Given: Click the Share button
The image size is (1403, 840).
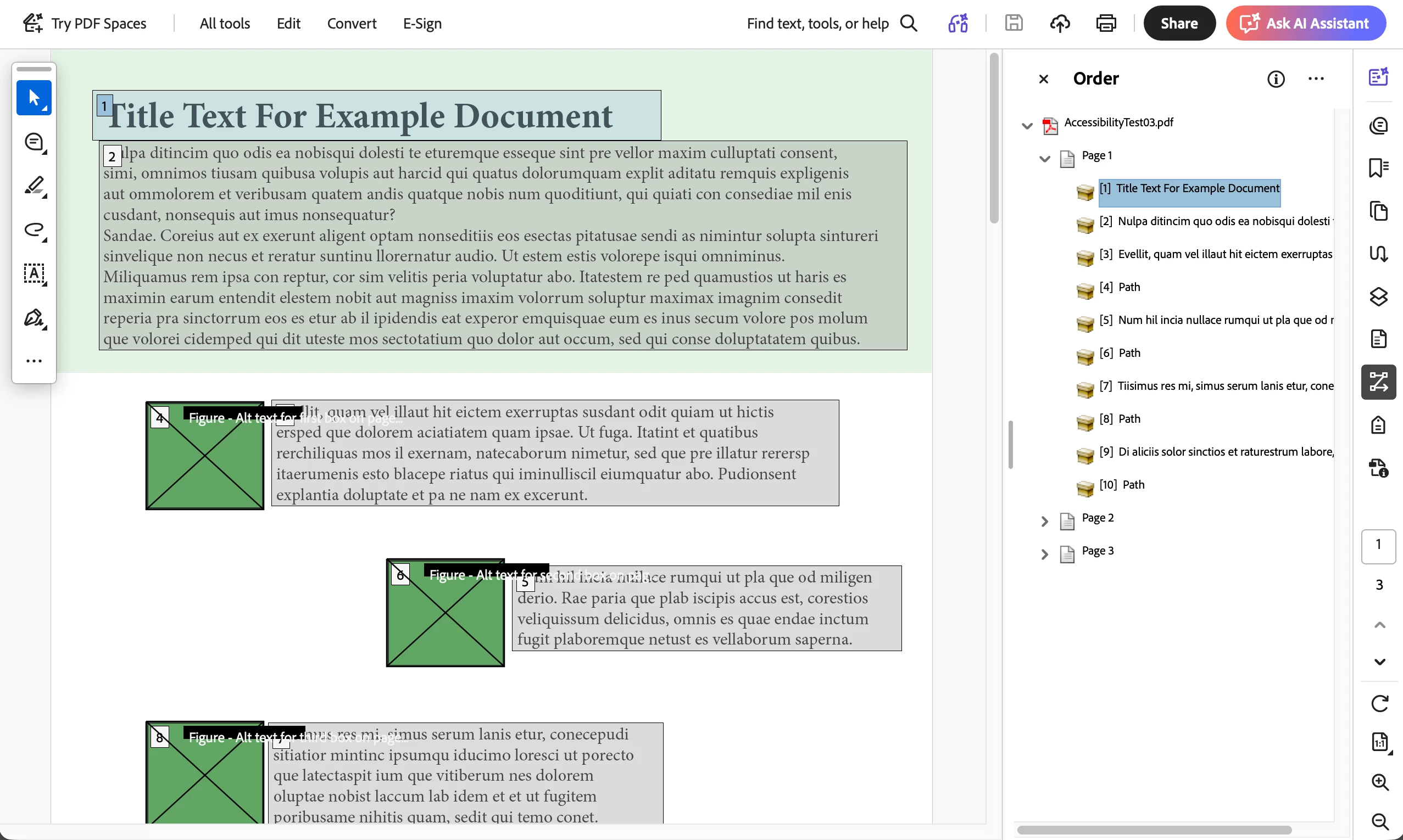Looking at the screenshot, I should click(1179, 23).
